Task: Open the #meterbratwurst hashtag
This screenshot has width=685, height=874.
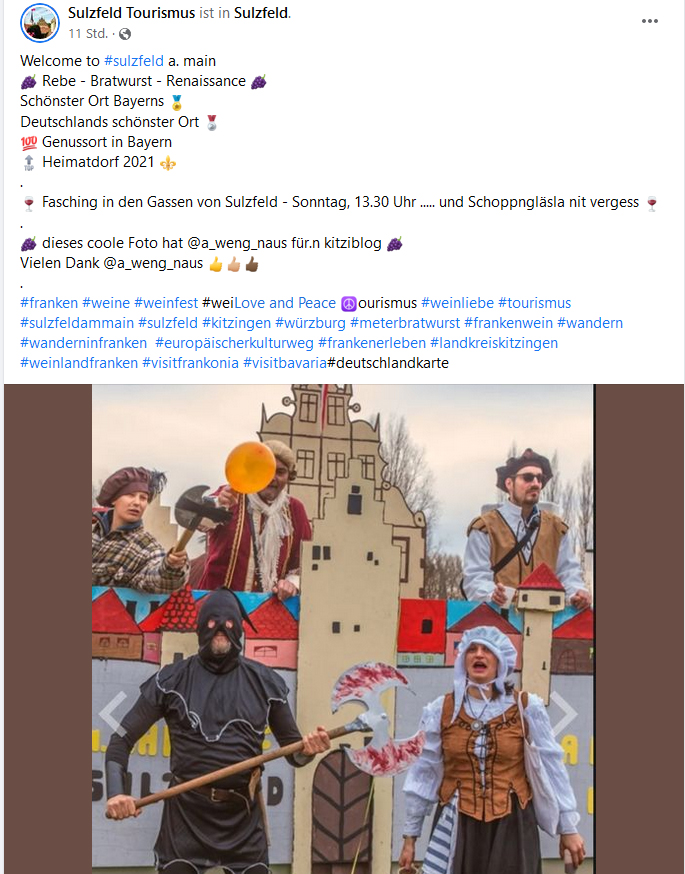Action: coord(405,323)
